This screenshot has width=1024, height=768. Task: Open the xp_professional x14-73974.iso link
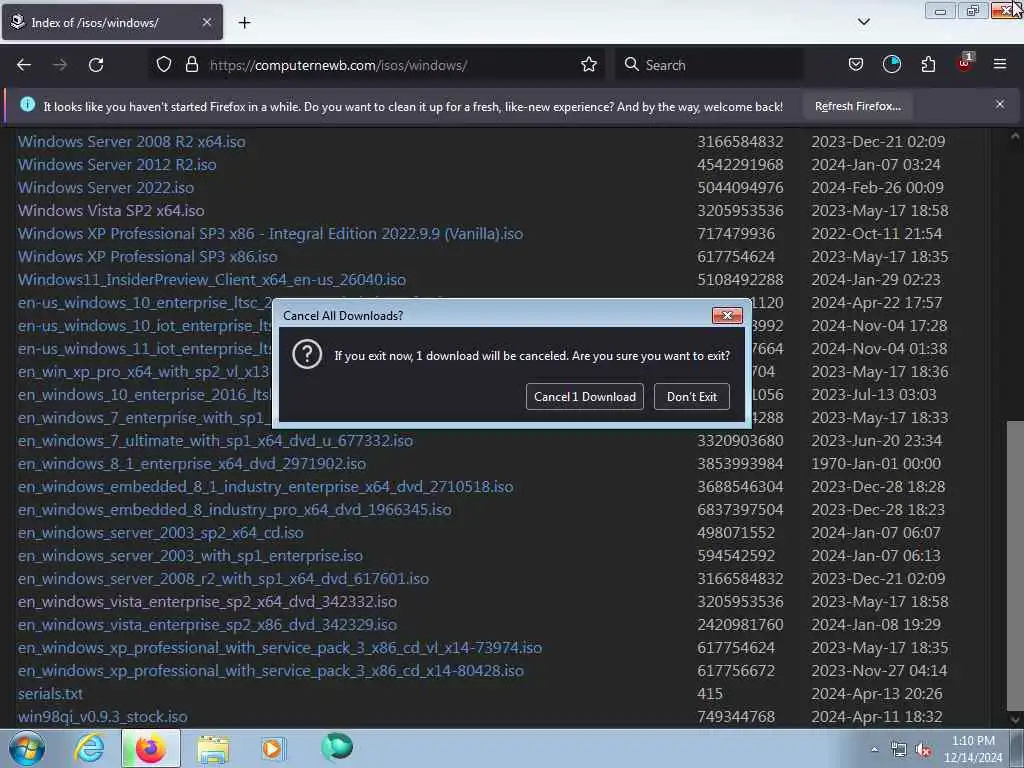(x=280, y=648)
